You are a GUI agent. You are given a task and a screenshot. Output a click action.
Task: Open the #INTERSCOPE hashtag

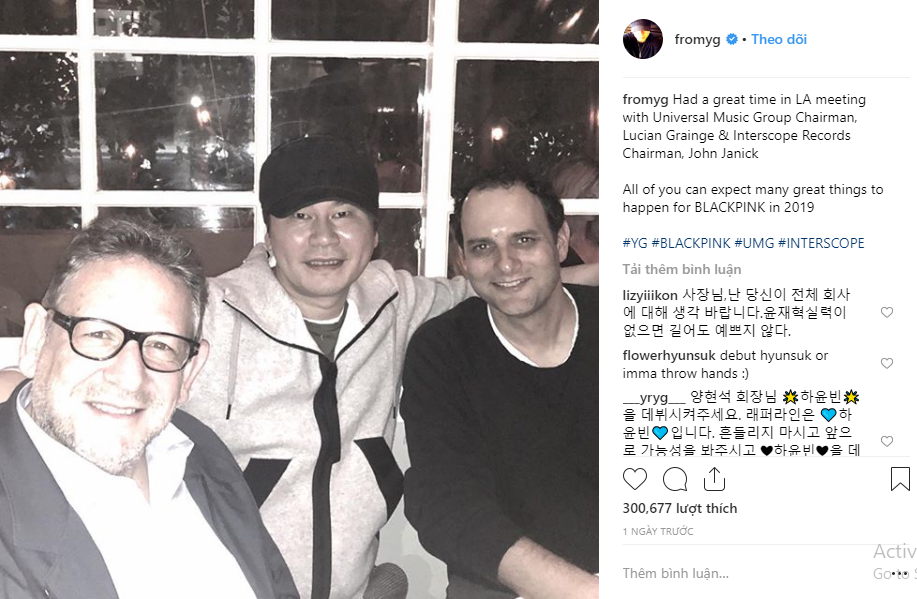(x=821, y=243)
